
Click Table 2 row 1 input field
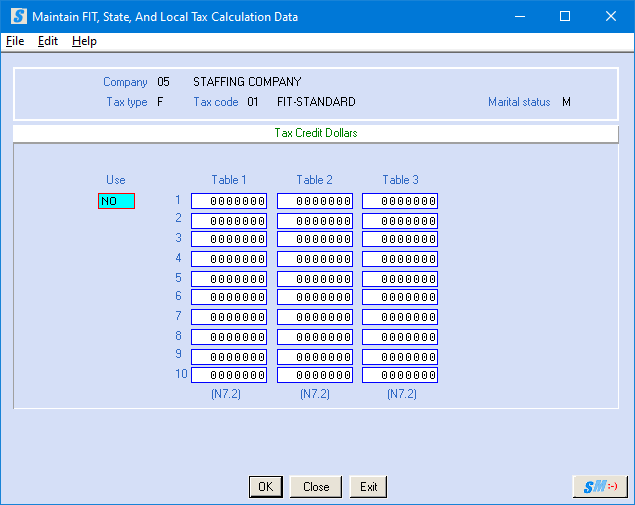point(315,201)
